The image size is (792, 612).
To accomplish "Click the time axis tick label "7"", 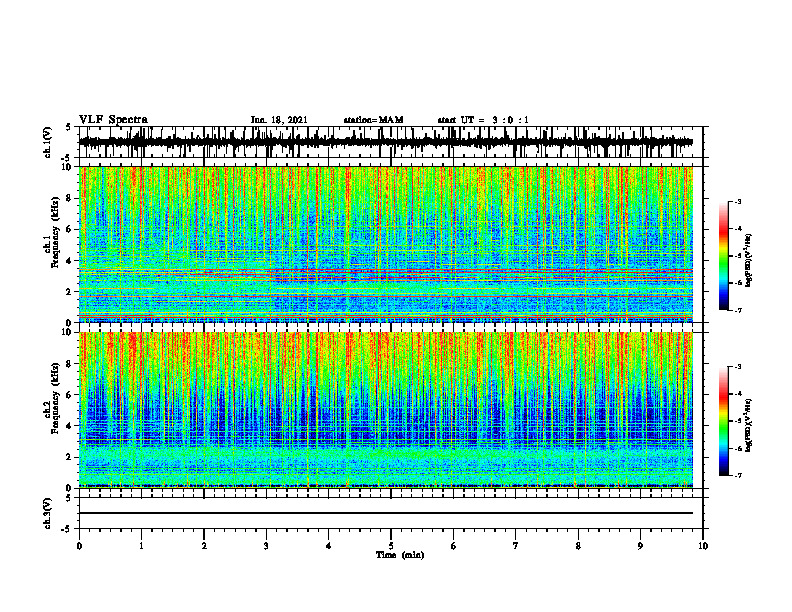I will (x=516, y=546).
